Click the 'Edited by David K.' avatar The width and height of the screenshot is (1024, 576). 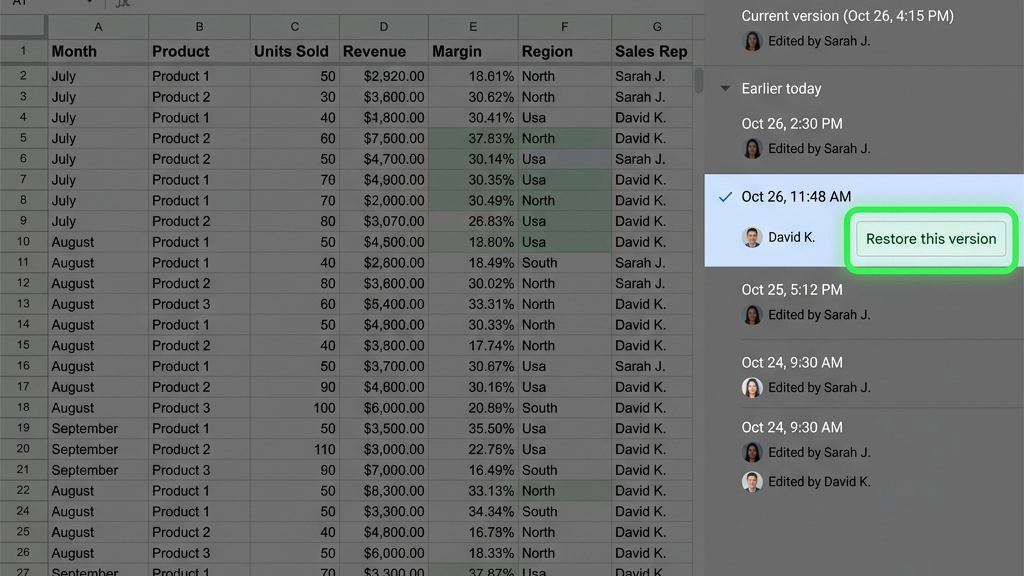(752, 482)
